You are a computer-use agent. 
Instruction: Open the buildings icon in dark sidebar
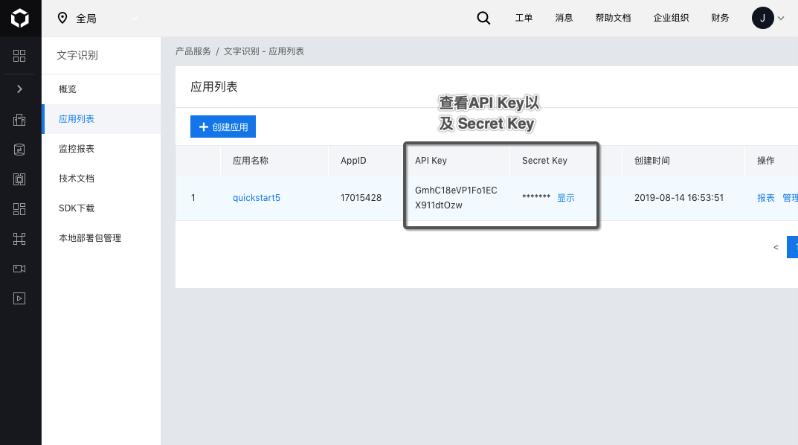[19, 120]
